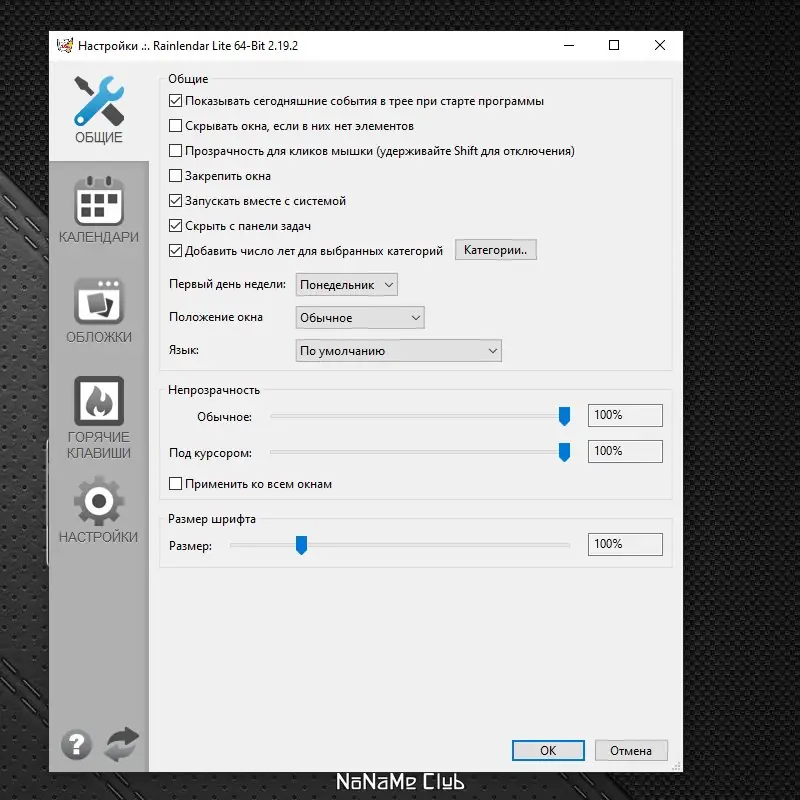Image resolution: width=800 pixels, height=800 pixels.
Task: Expand the Первый день недели dropdown
Action: coord(346,285)
